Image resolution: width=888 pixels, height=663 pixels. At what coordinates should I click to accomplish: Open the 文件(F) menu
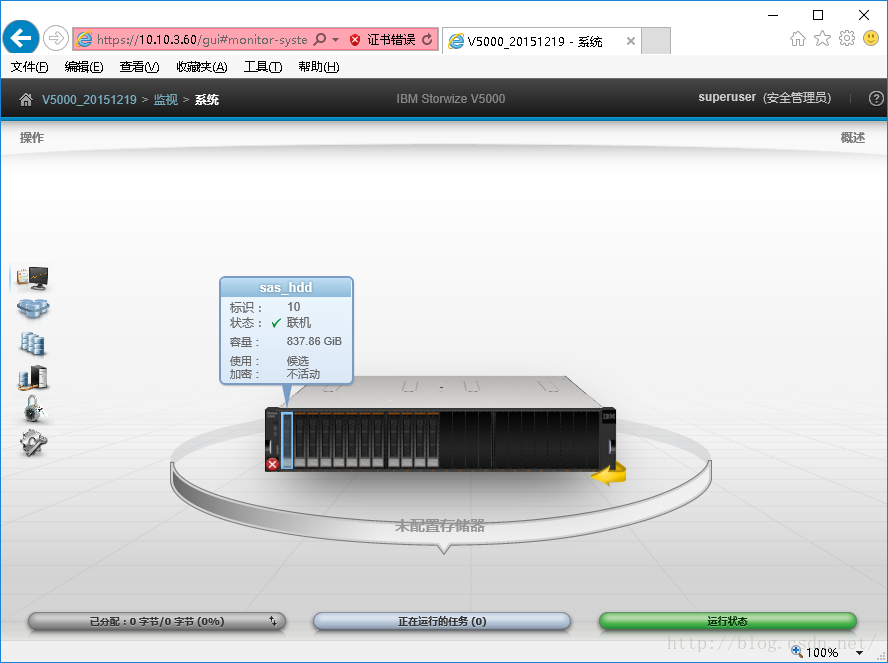click(x=29, y=67)
